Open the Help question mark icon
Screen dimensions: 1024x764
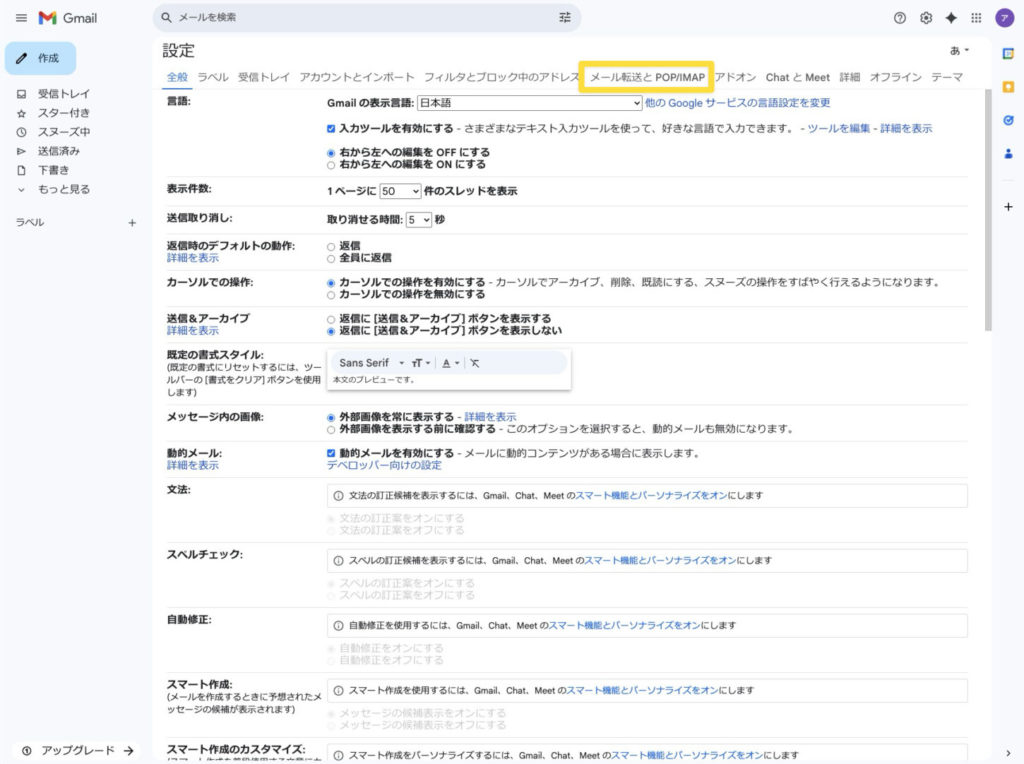(x=900, y=18)
